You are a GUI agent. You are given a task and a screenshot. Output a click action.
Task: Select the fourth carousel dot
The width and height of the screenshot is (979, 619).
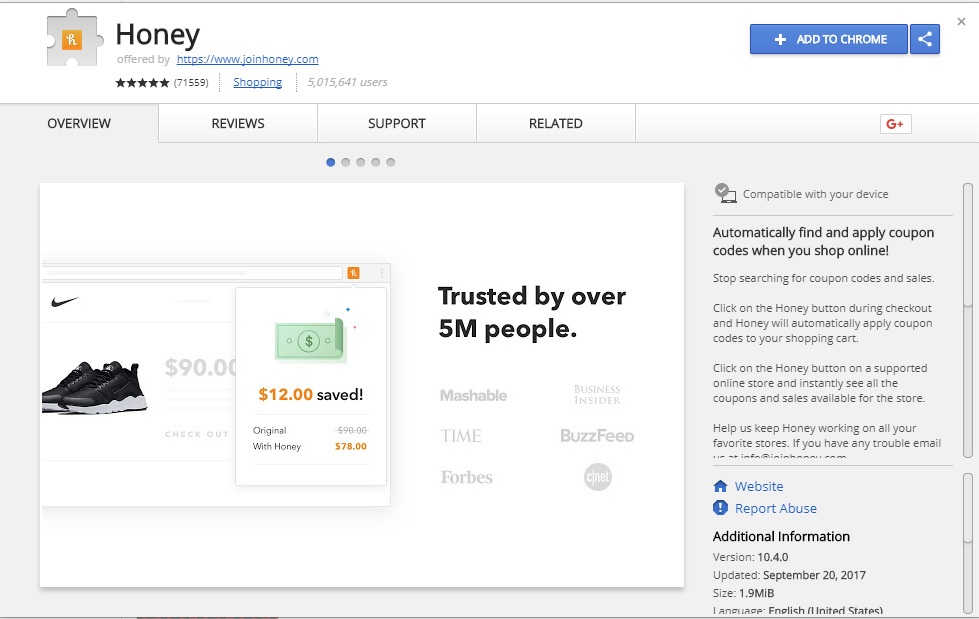point(375,162)
